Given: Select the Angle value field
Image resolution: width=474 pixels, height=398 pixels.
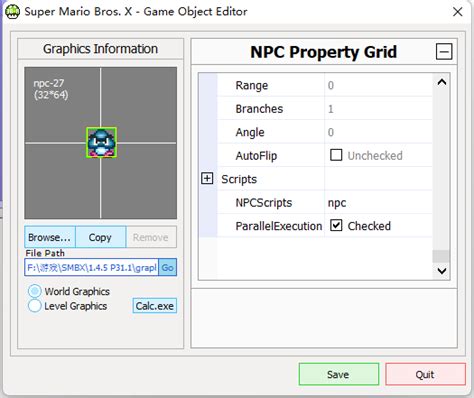Looking at the screenshot, I should (x=378, y=132).
